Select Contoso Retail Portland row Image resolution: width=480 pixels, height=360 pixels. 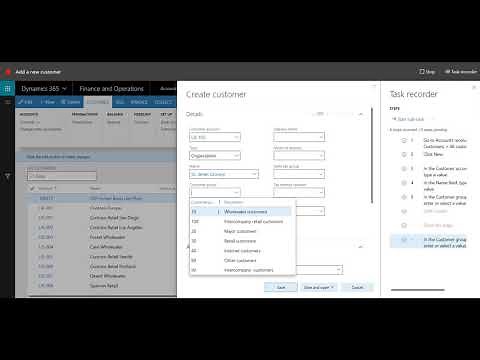click(x=102, y=266)
